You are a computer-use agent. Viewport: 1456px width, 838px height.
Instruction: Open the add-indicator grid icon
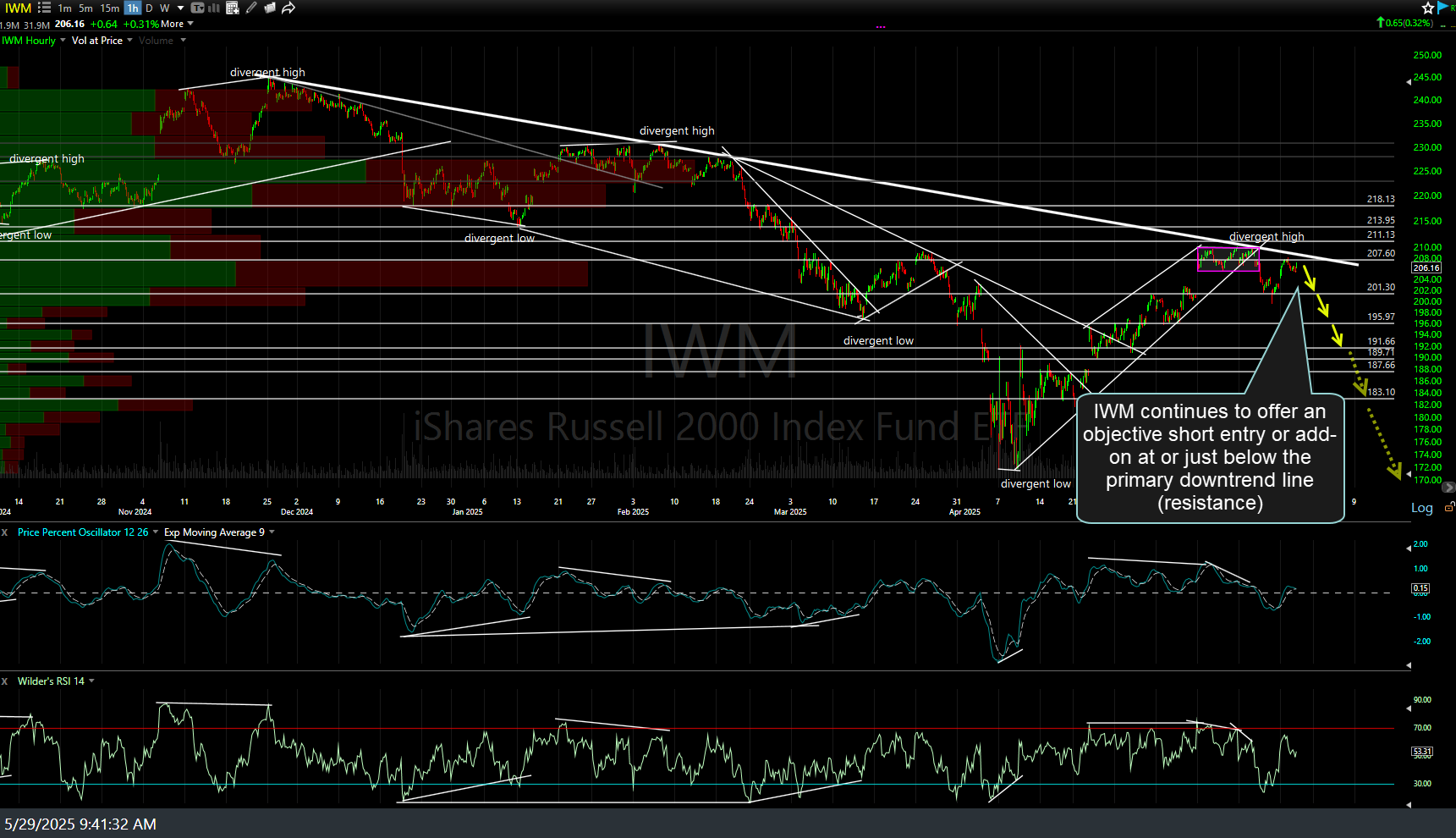[x=233, y=8]
